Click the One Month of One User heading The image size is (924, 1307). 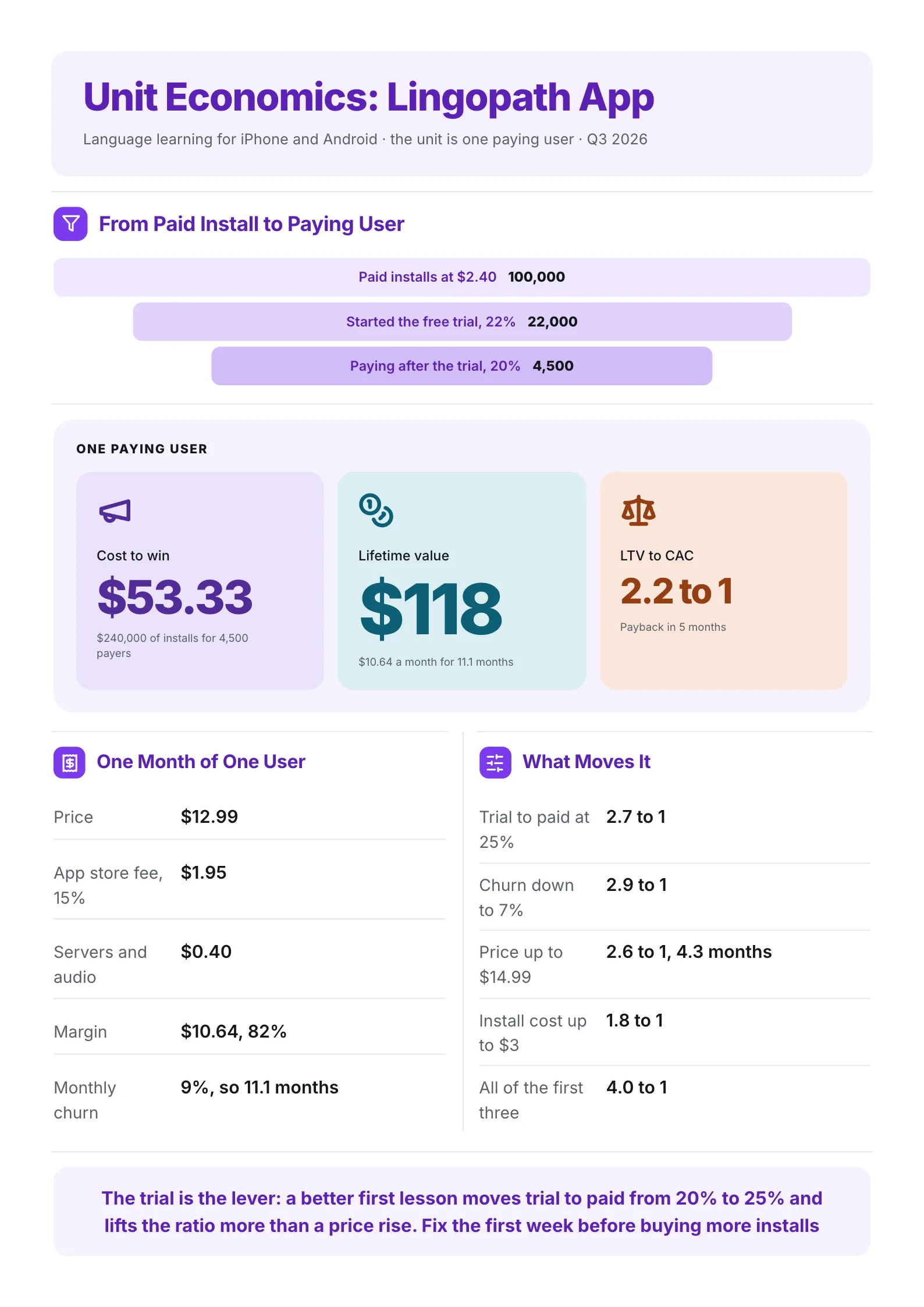coord(201,762)
